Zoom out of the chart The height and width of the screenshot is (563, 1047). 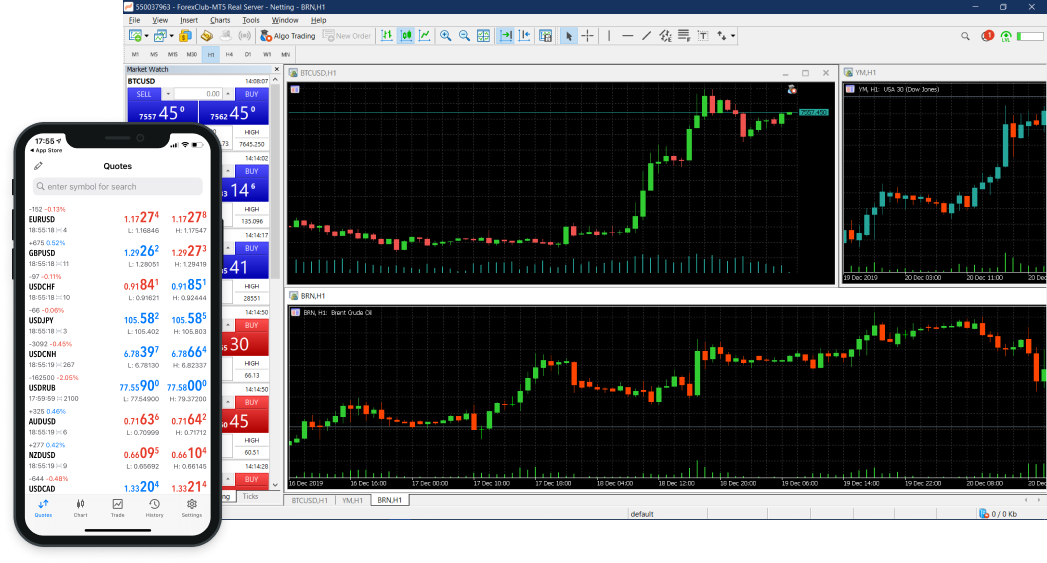464,36
